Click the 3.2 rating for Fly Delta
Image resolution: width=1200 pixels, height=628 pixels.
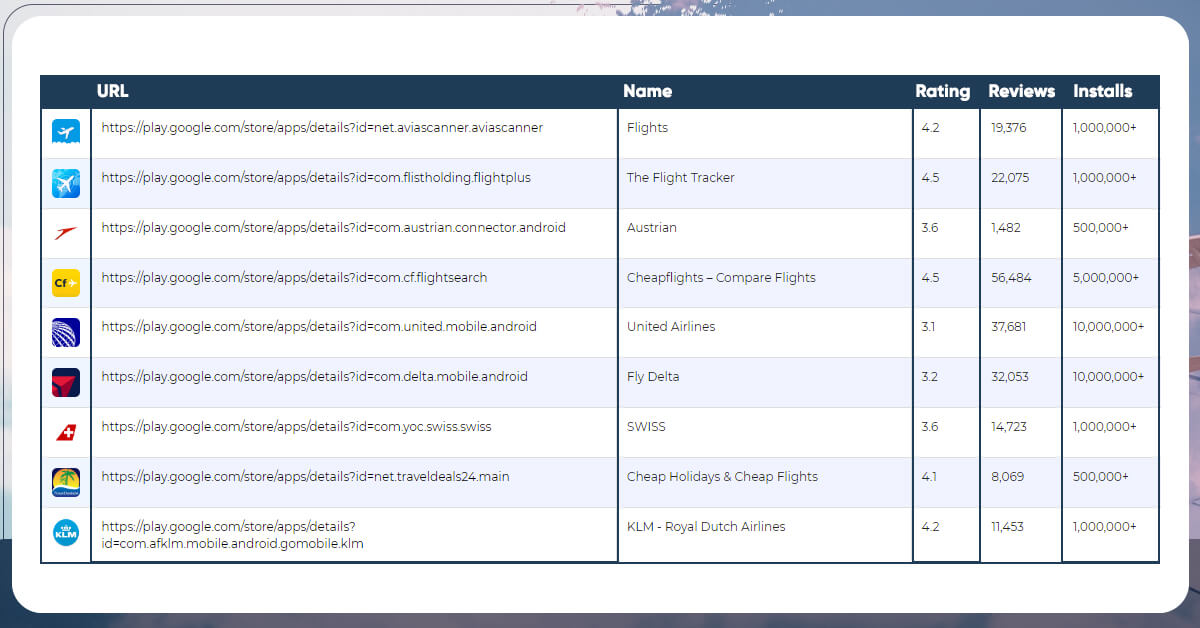pyautogui.click(x=930, y=377)
